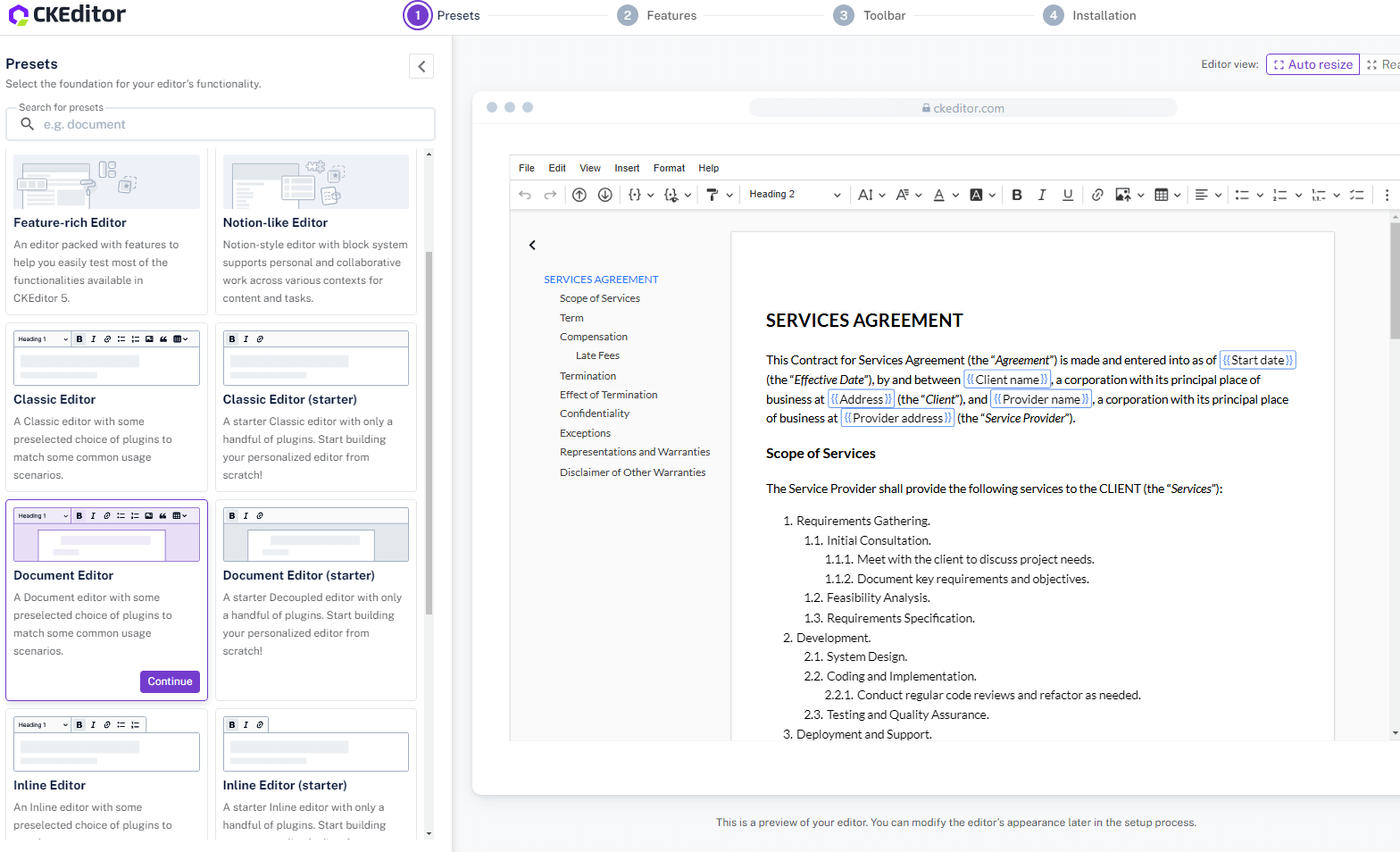Click the insert image icon

tap(1123, 195)
